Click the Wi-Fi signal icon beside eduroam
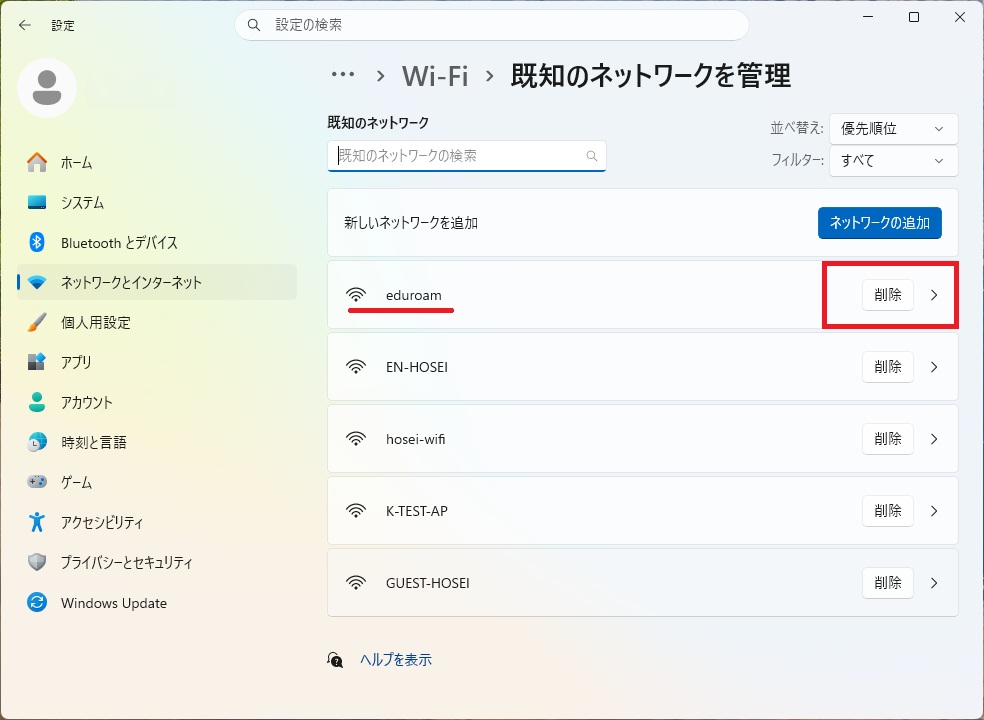This screenshot has height=720, width=984. (356, 295)
